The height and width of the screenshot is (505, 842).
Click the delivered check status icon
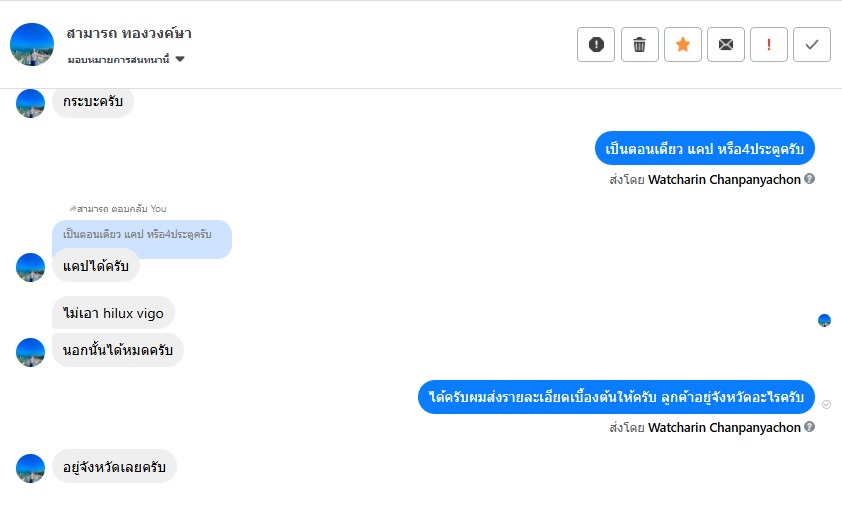(x=826, y=403)
